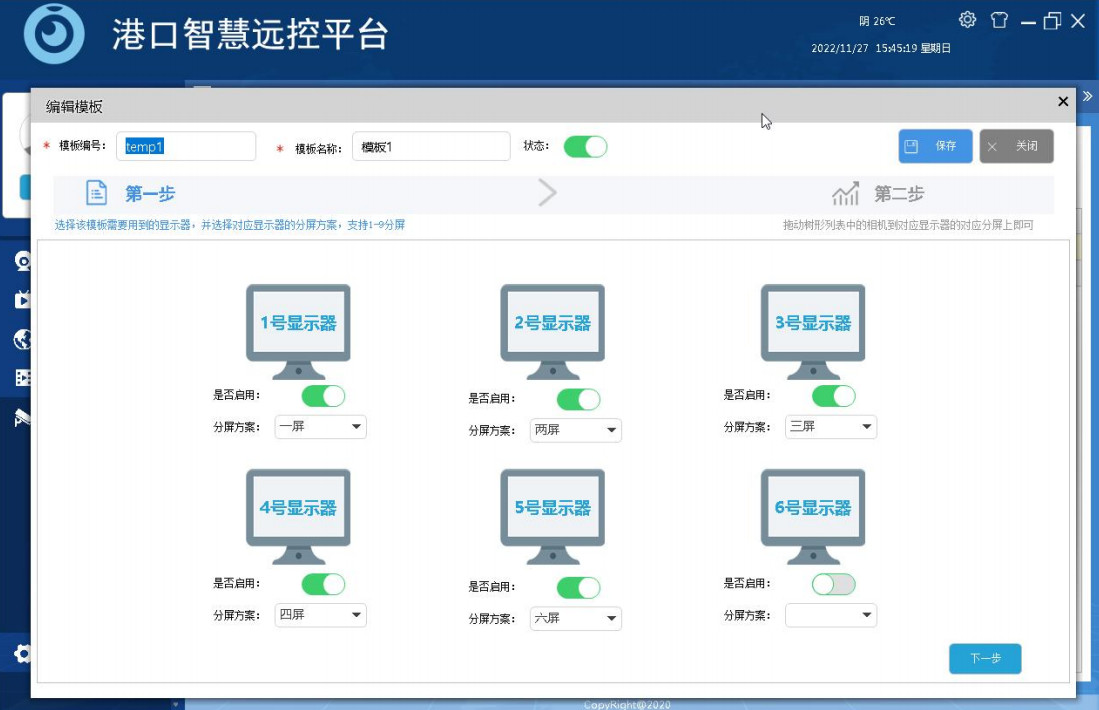This screenshot has height=710, width=1099.
Task: Click the 4号显示器 monitor icon
Action: pos(298,515)
